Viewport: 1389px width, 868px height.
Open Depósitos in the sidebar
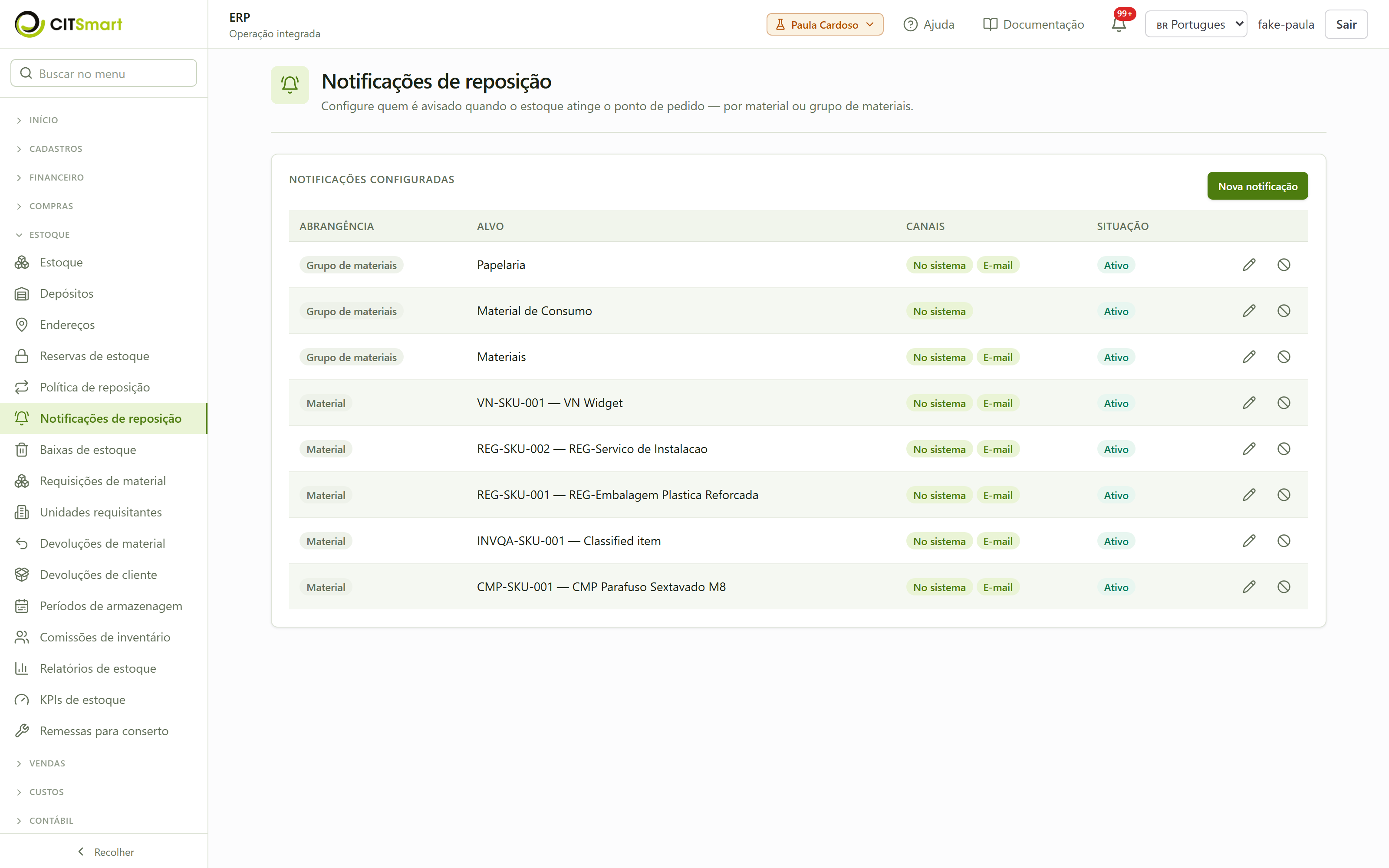click(104, 293)
